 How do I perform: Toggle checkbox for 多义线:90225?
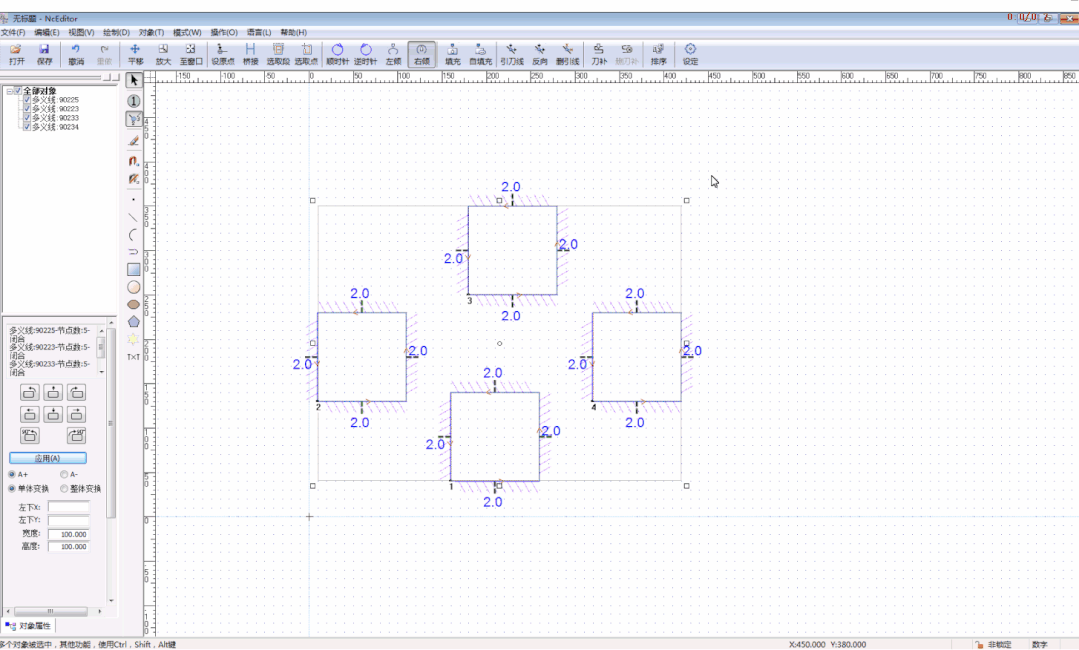(27, 100)
